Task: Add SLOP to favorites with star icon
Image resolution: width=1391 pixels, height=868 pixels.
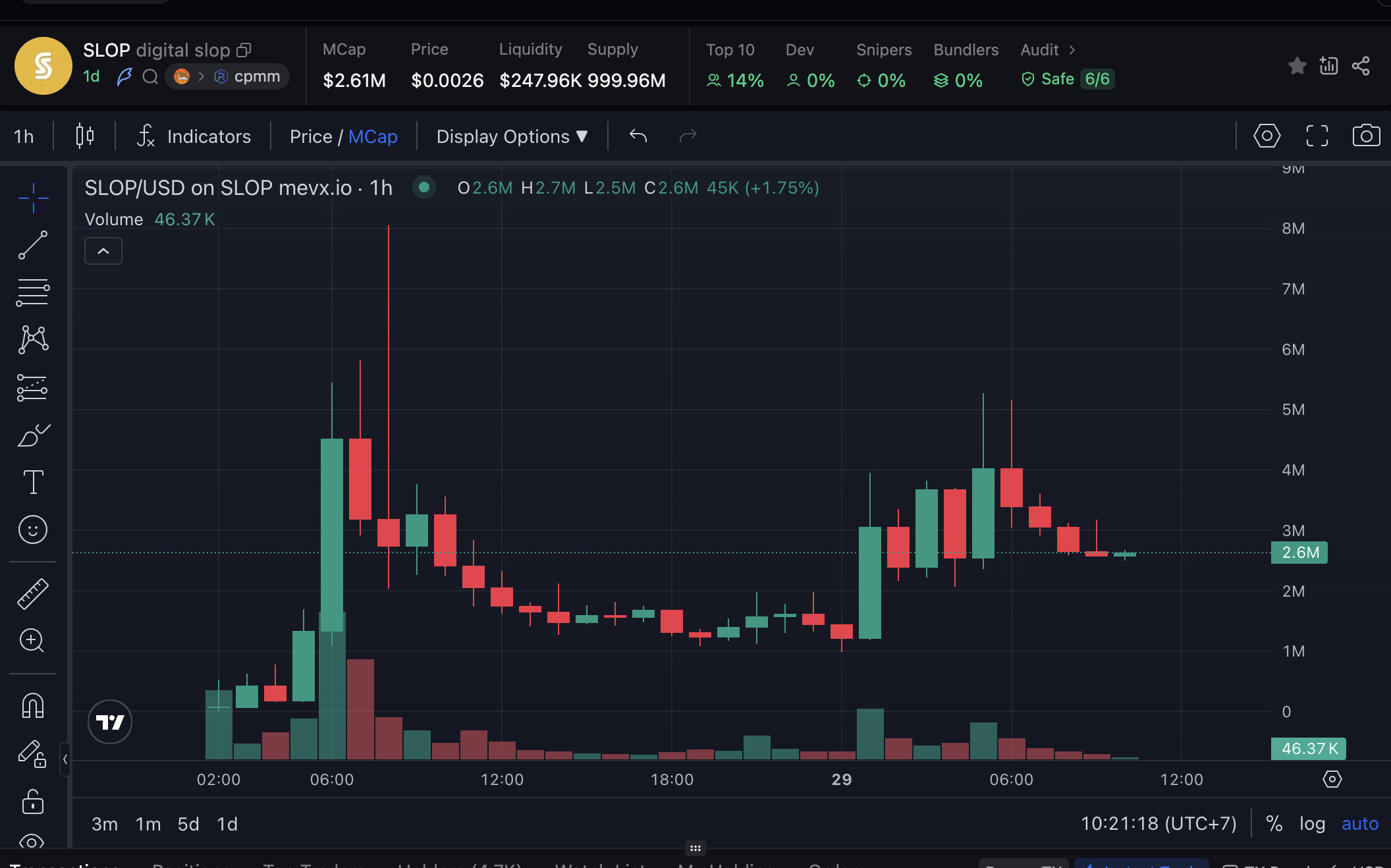Action: (x=1297, y=66)
